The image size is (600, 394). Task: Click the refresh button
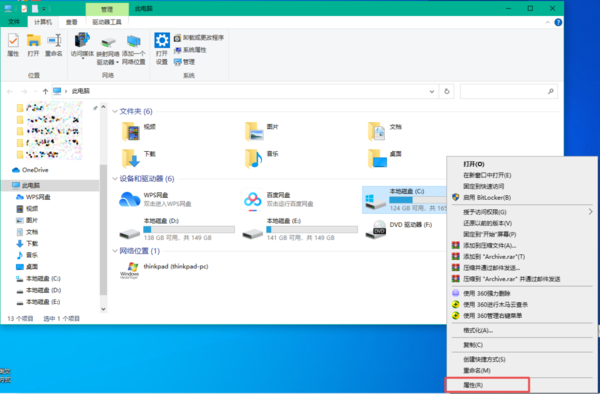[x=447, y=91]
